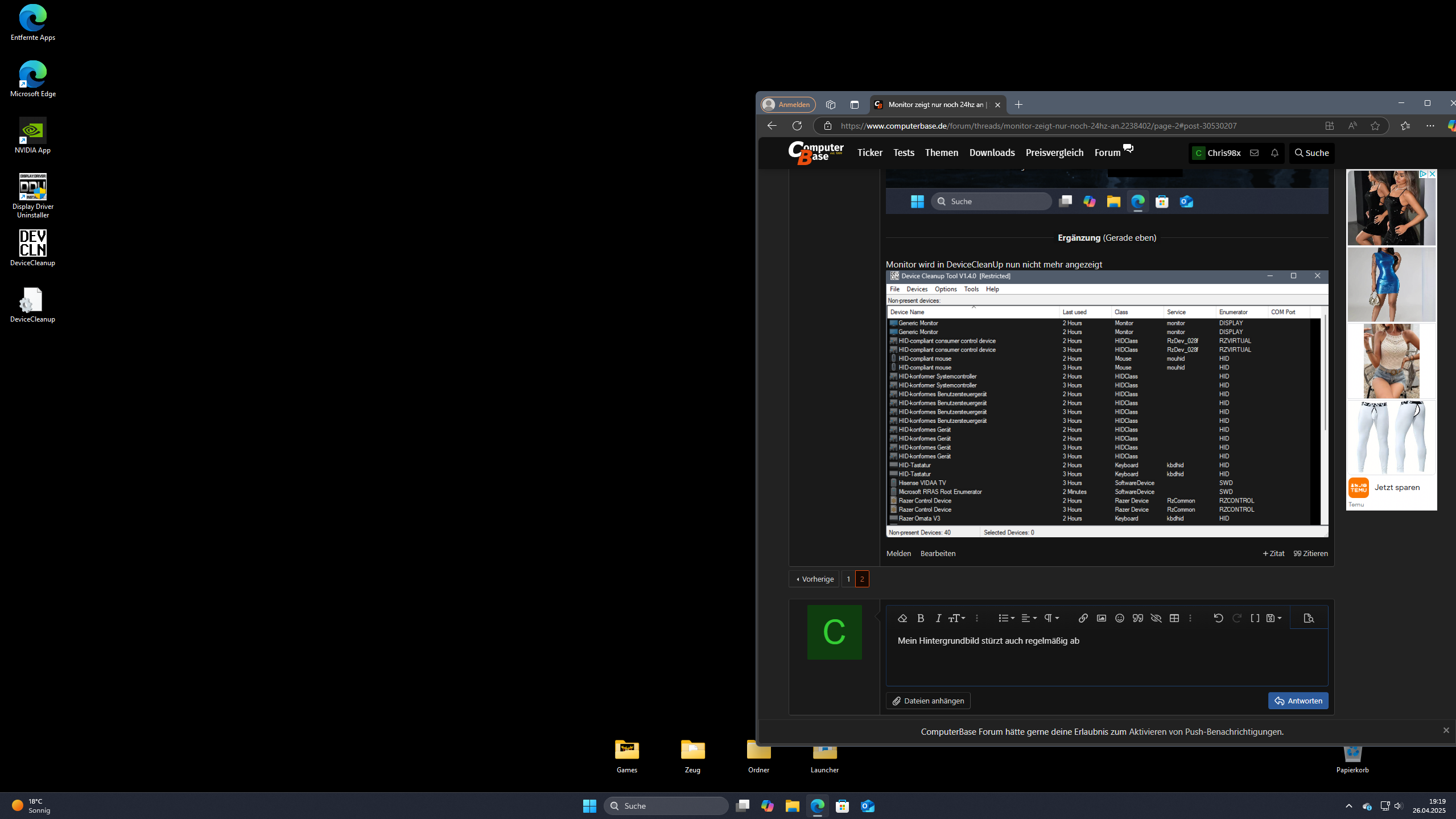The image size is (1456, 819).
Task: Toggle BB code raw mode brackets
Action: (1255, 618)
